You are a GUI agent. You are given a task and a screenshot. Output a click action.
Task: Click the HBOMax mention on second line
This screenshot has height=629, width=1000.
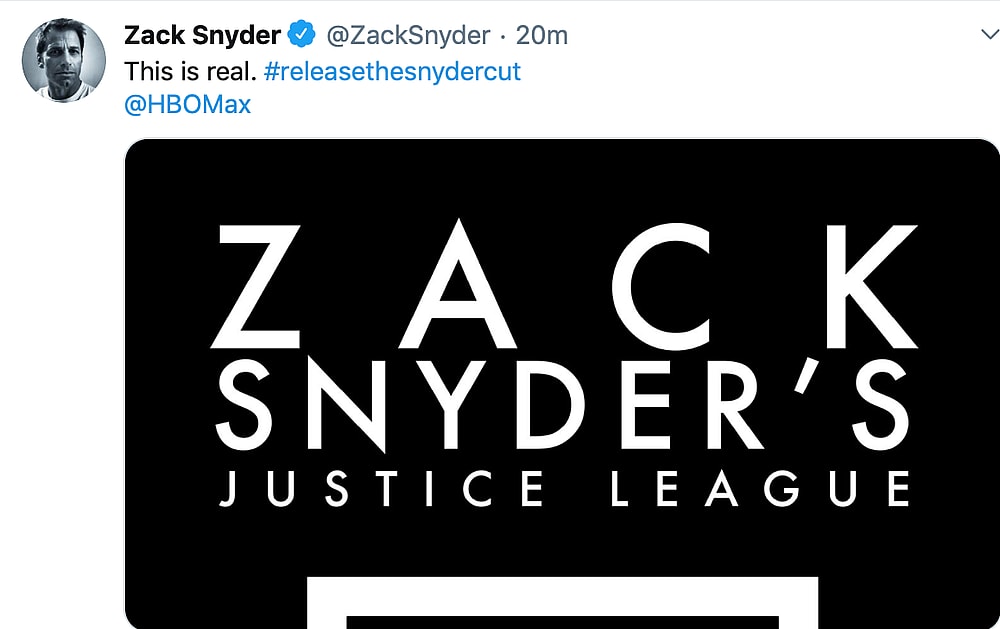[x=185, y=104]
